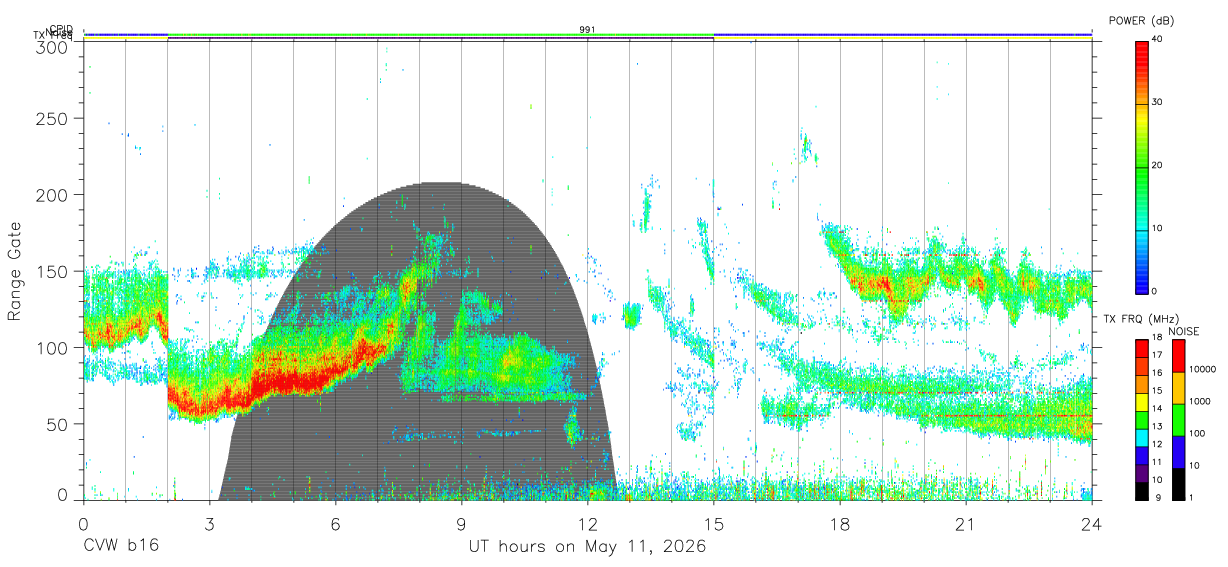
Task: Click the 40 label on POWER scale
Action: point(1158,39)
